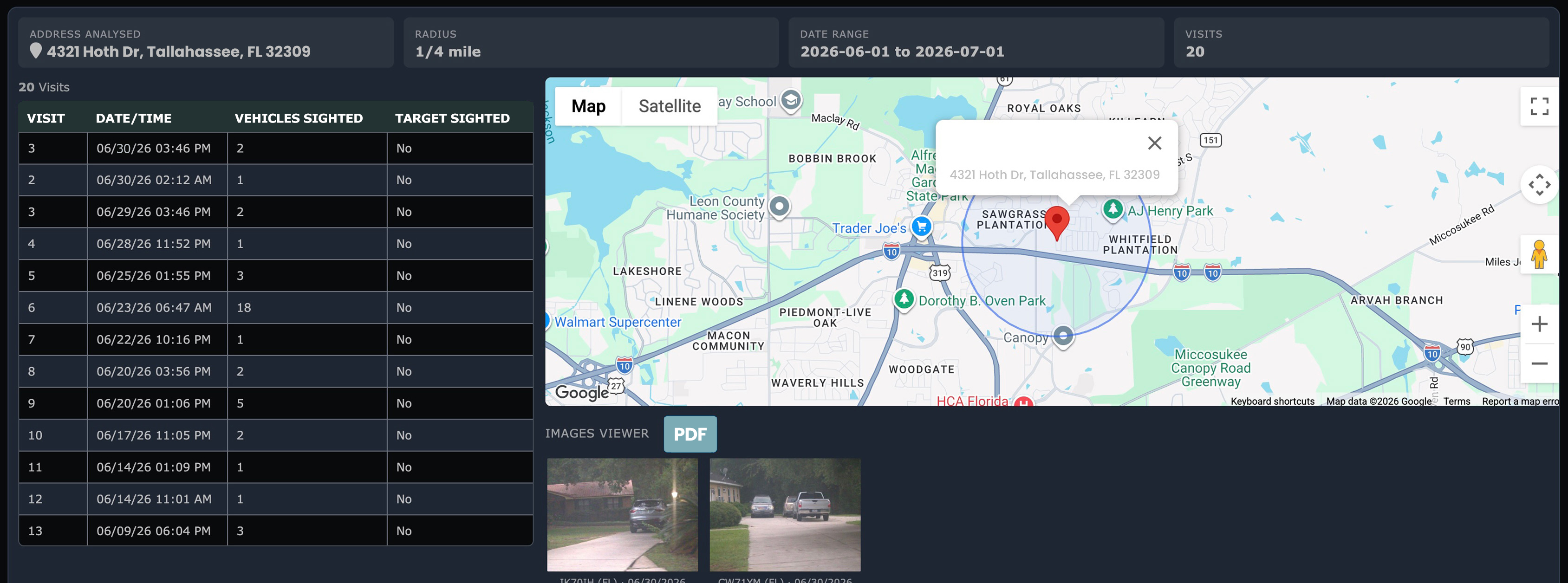Select visit row 06/17/26 11:05 PM
Image resolution: width=1568 pixels, height=583 pixels.
point(276,435)
